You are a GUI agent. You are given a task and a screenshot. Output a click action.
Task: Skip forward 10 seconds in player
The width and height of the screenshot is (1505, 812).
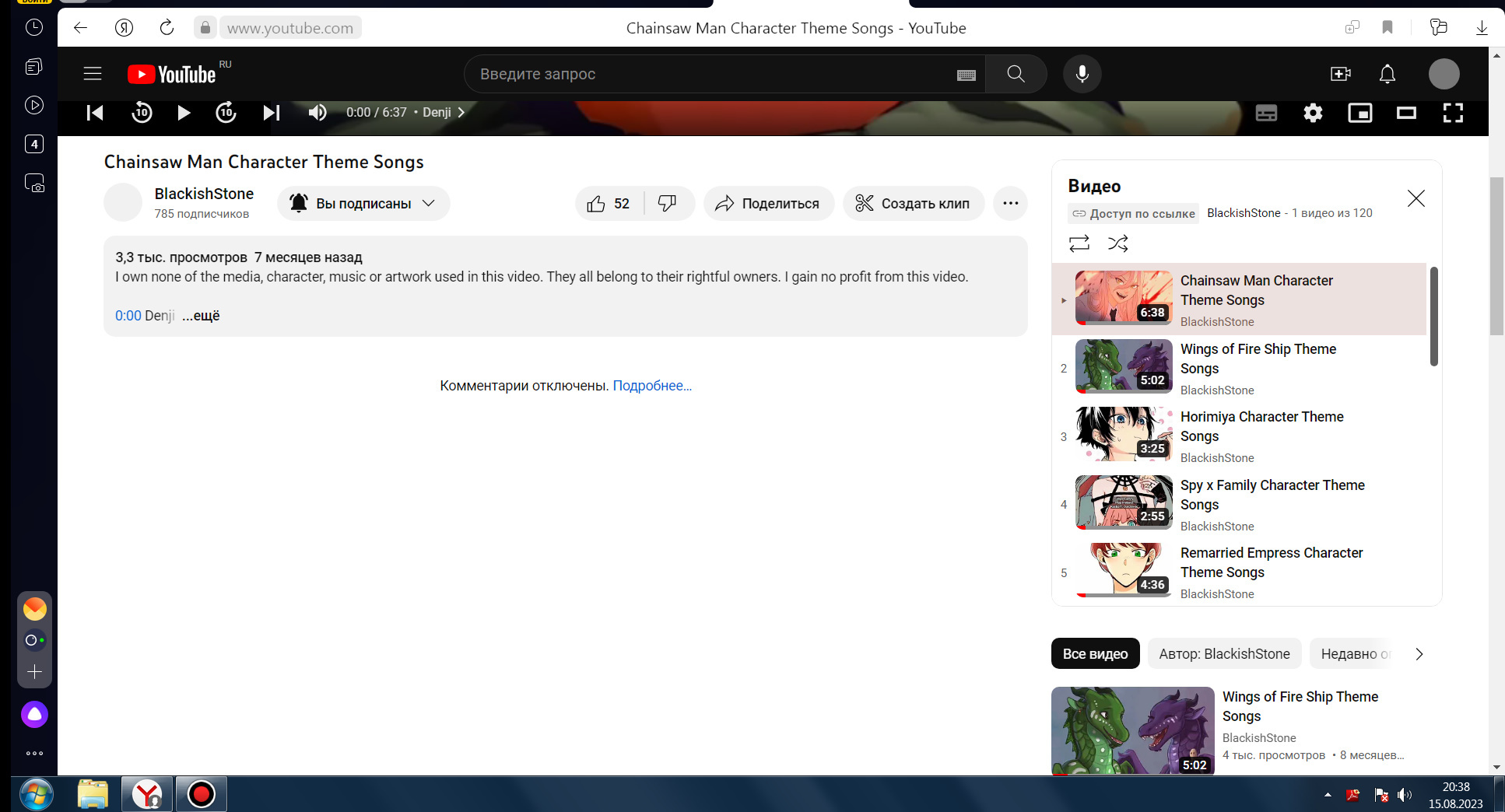[x=226, y=113]
